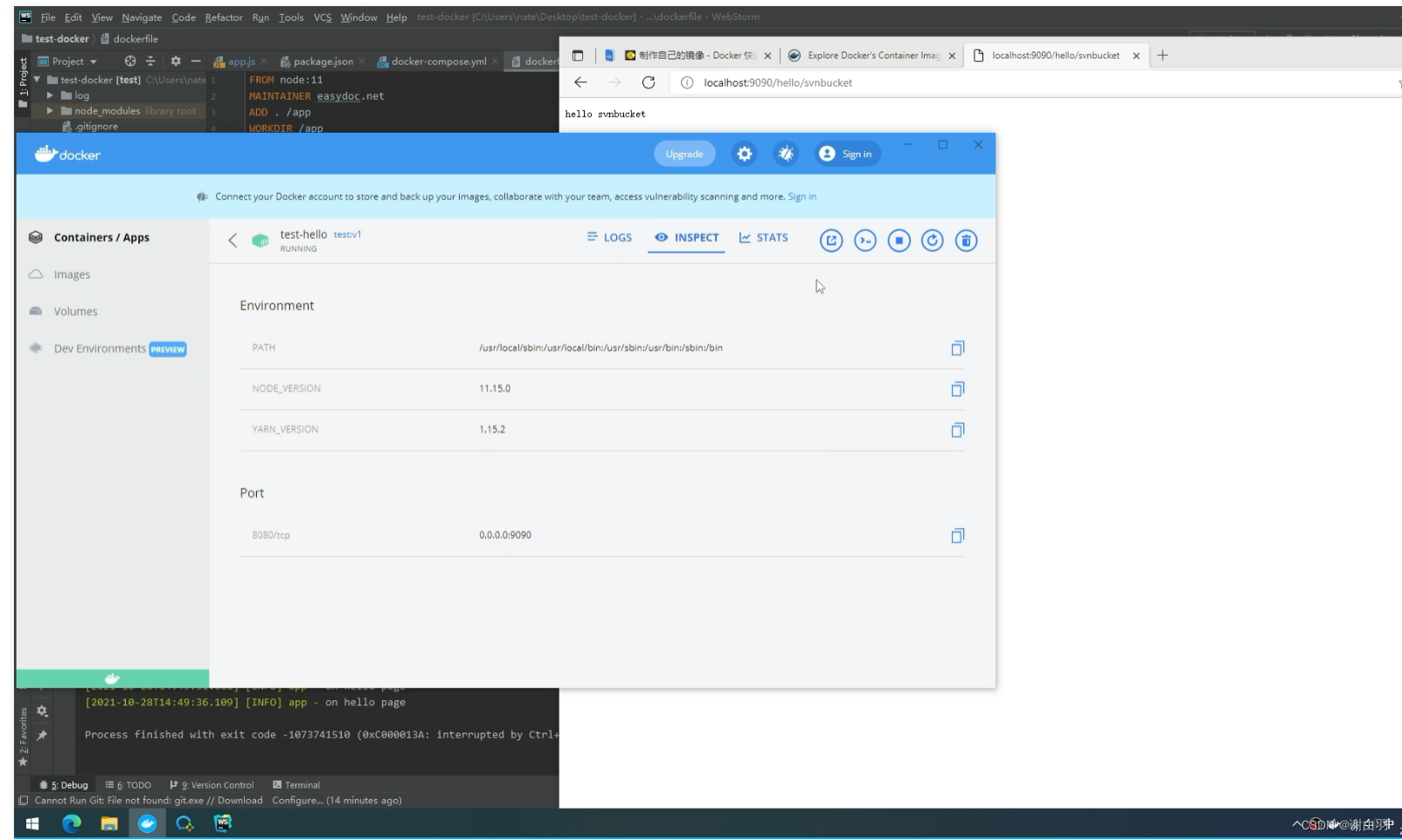This screenshot has width=1402, height=840.
Task: Reload the browser page
Action: 649,82
